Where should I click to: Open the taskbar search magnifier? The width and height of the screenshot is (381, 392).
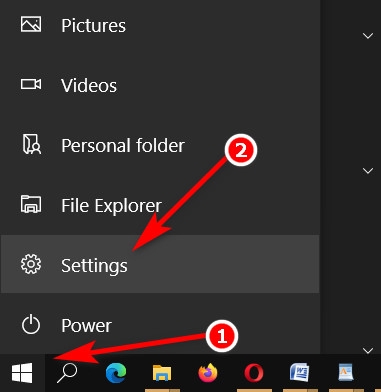[67, 373]
